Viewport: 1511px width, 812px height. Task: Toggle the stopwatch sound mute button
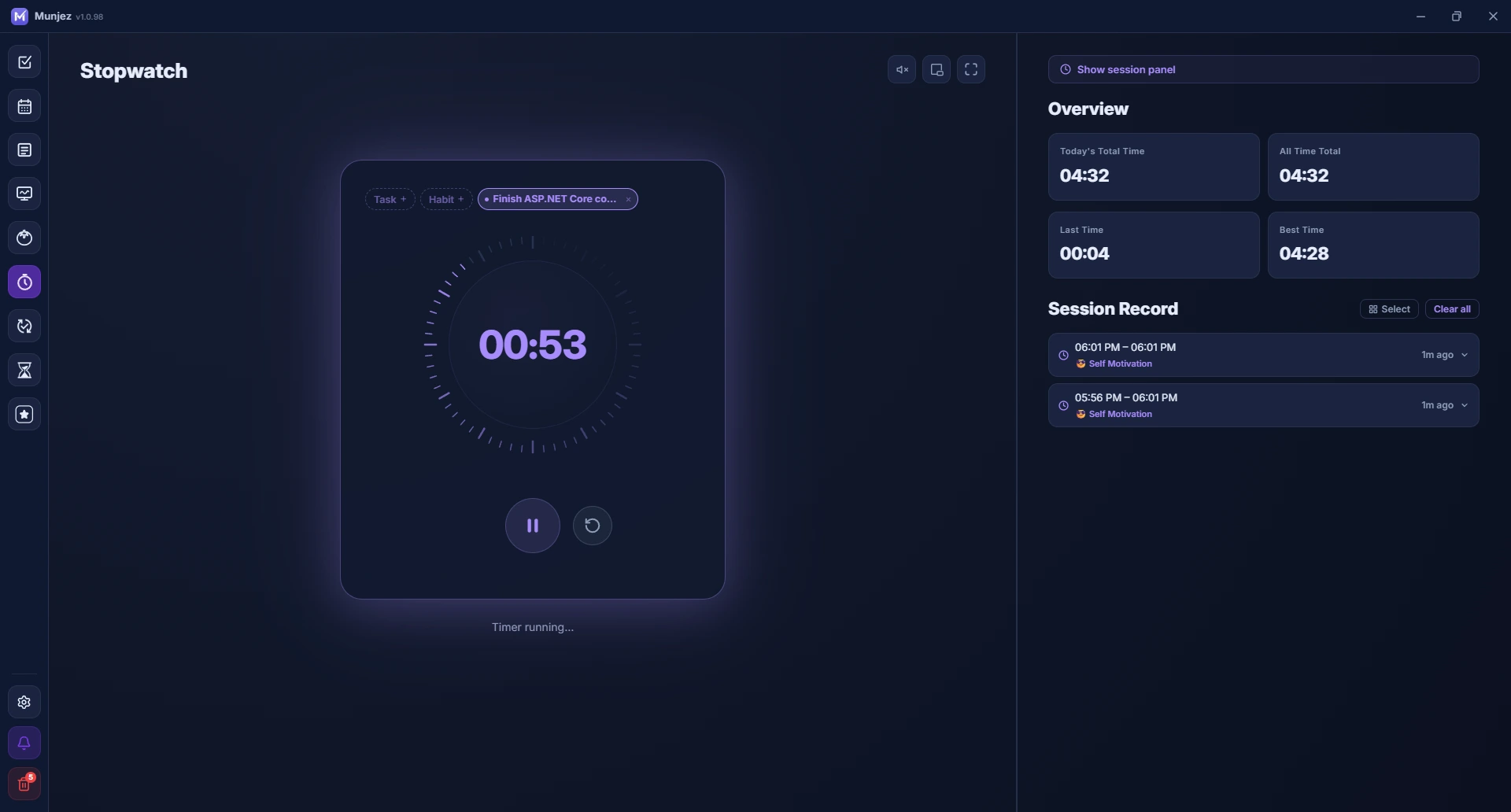pos(902,69)
